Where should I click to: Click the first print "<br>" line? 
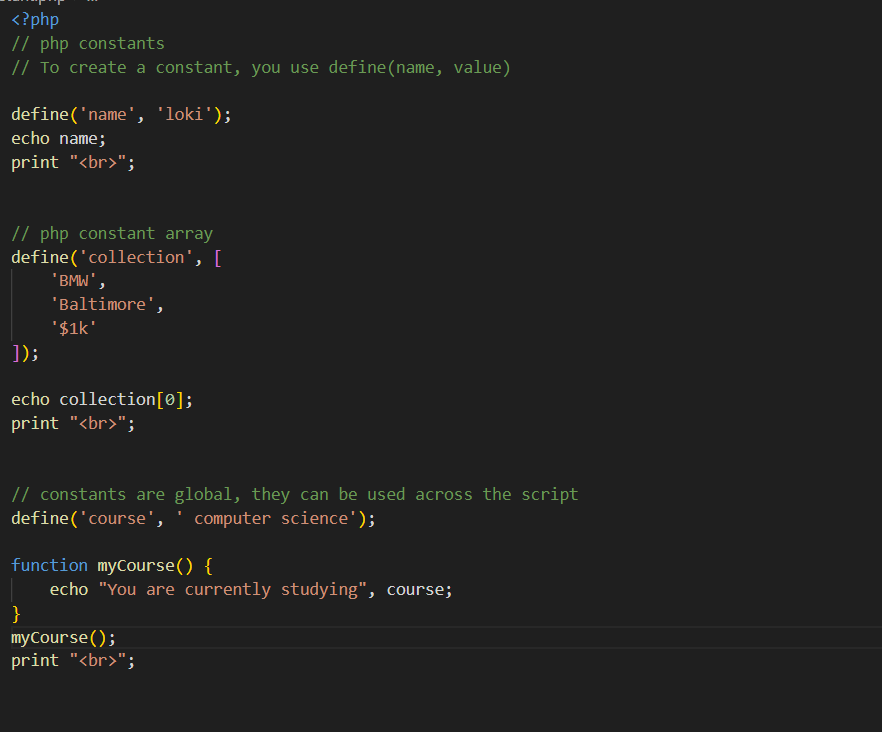[x=73, y=163]
